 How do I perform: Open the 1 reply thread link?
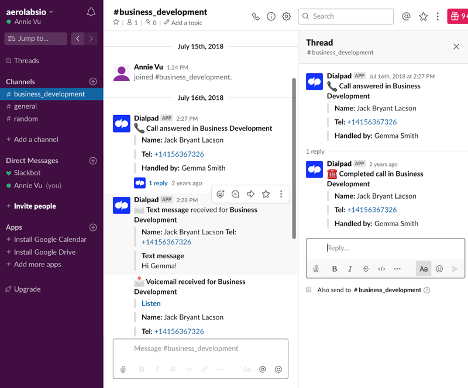158,183
